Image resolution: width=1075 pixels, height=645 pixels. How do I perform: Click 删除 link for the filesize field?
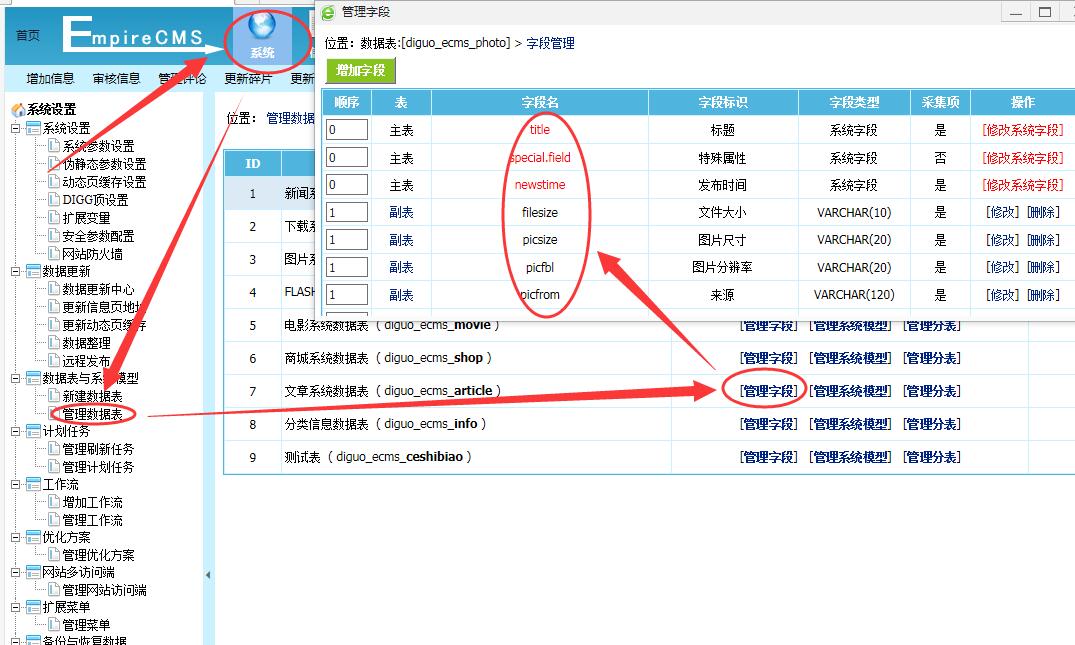(1043, 213)
